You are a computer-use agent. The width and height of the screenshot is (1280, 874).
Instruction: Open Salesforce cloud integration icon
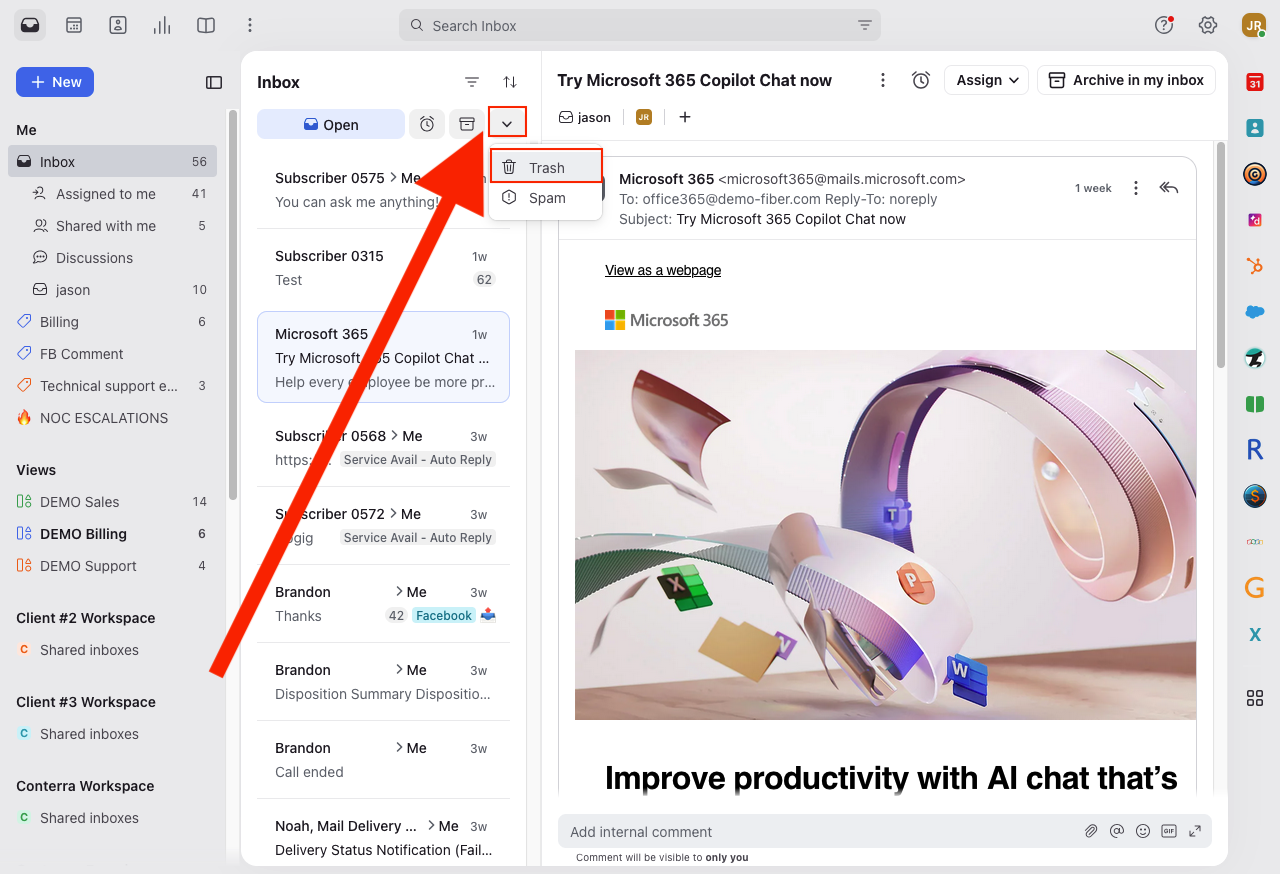[x=1254, y=312]
